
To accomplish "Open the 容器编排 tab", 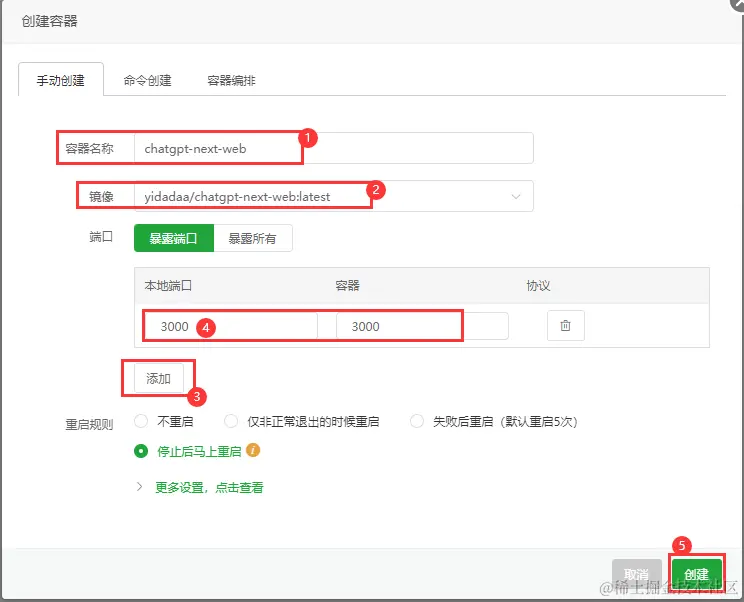I will coord(231,80).
